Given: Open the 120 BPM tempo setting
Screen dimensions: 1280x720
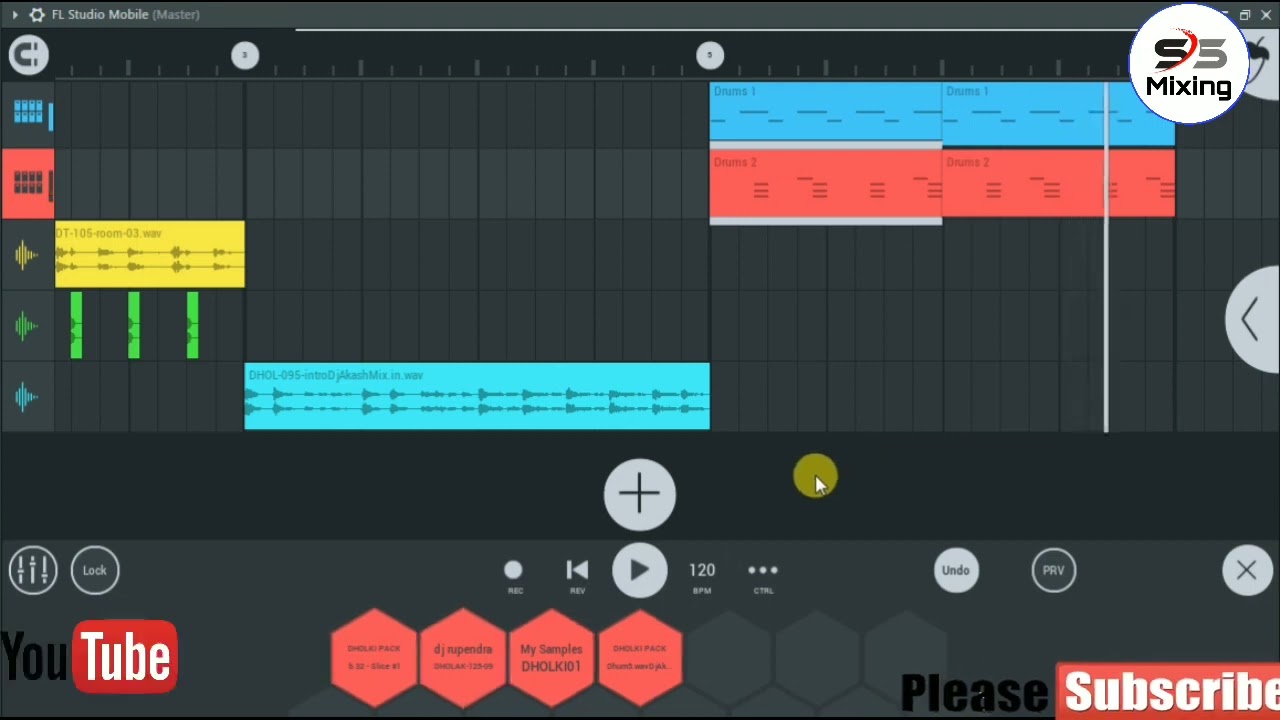Looking at the screenshot, I should (x=702, y=575).
